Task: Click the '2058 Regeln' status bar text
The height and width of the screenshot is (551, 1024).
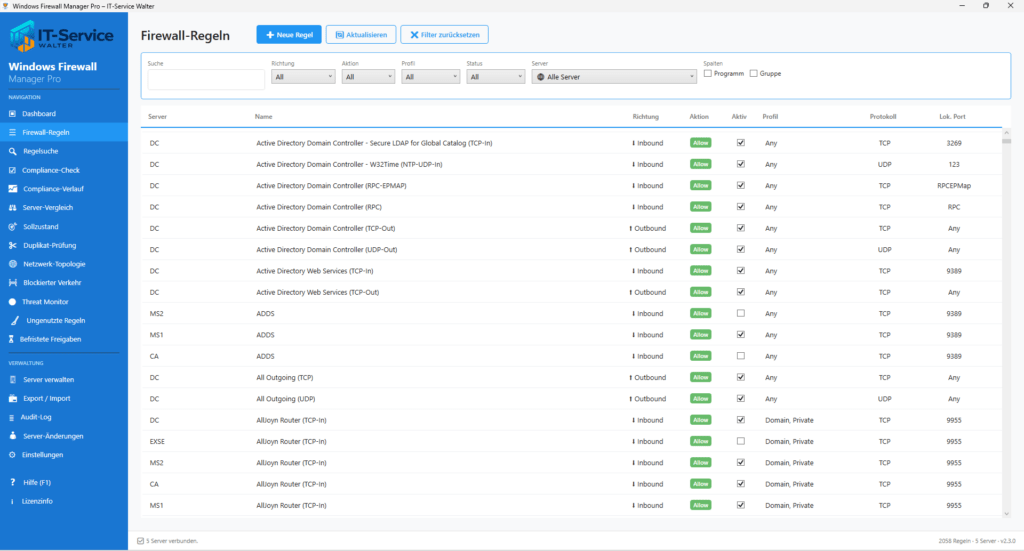Action: tap(954, 541)
